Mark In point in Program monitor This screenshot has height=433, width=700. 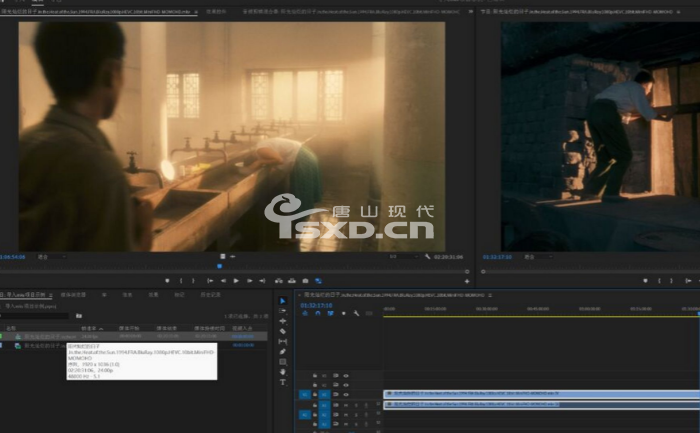click(x=659, y=281)
